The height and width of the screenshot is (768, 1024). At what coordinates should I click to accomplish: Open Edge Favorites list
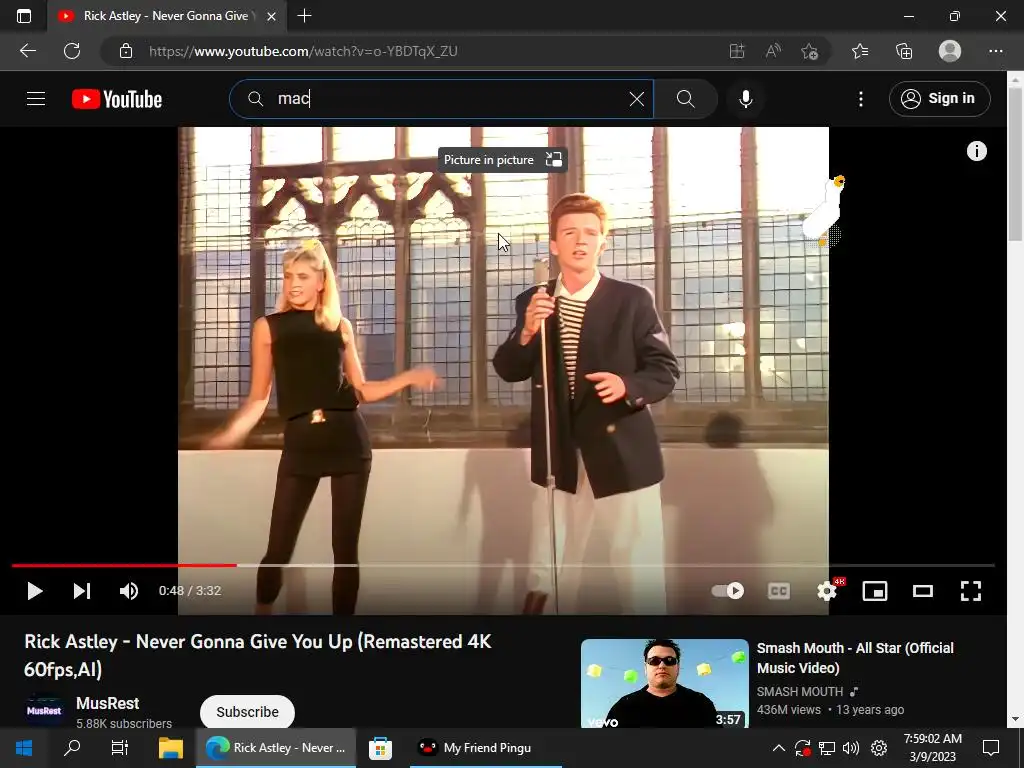click(x=860, y=51)
